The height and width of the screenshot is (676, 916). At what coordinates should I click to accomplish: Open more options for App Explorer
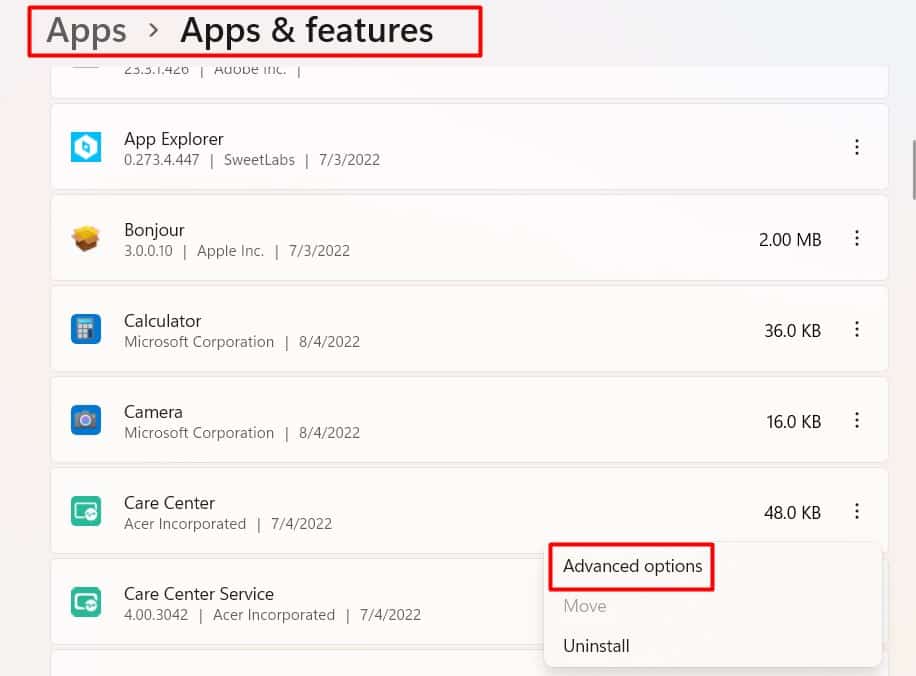click(856, 147)
